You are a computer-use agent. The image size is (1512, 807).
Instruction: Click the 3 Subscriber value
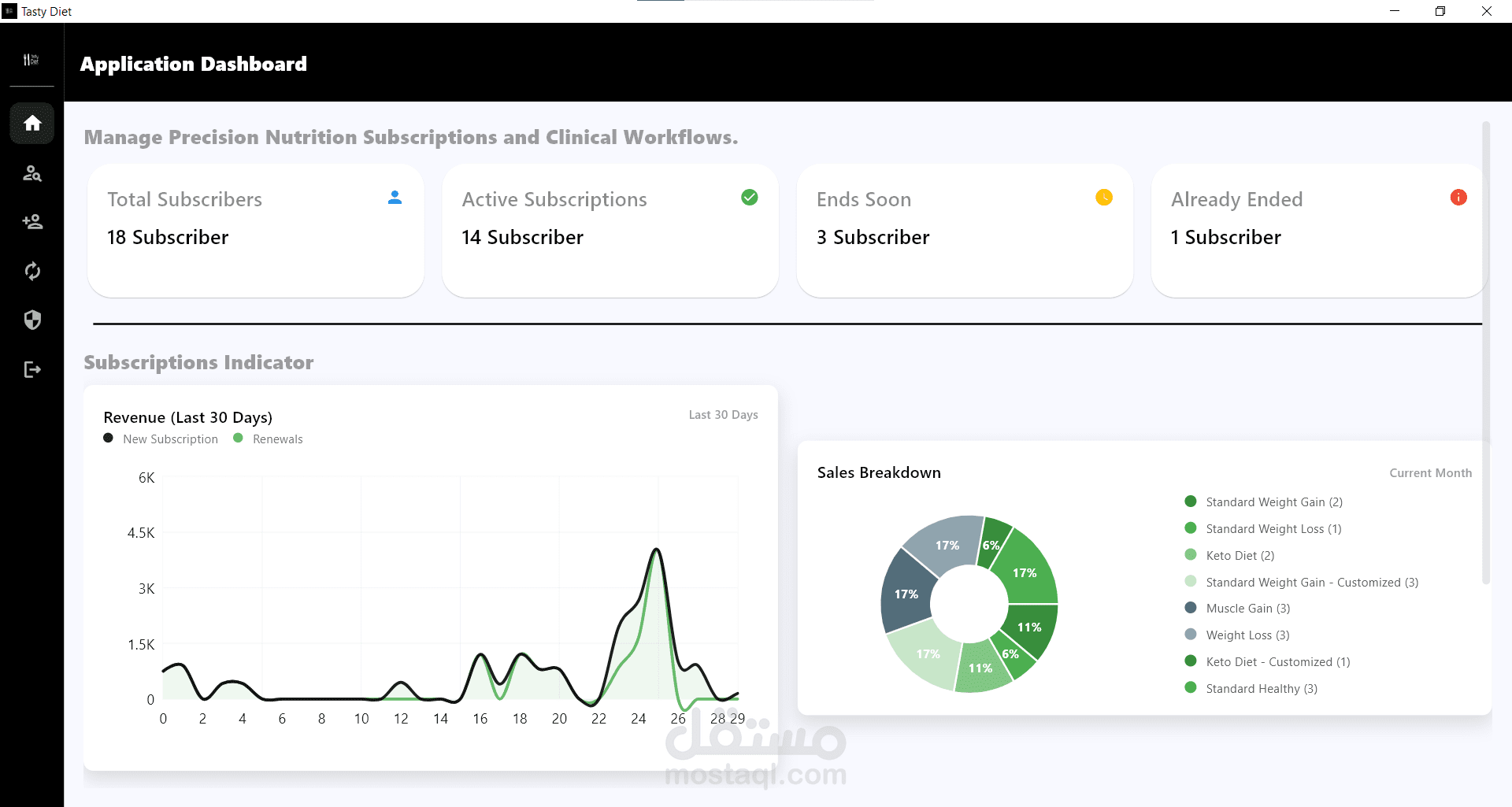(x=873, y=237)
